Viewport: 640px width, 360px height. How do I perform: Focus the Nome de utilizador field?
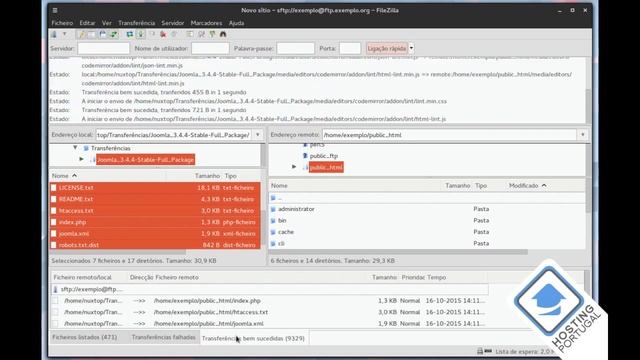click(x=210, y=49)
